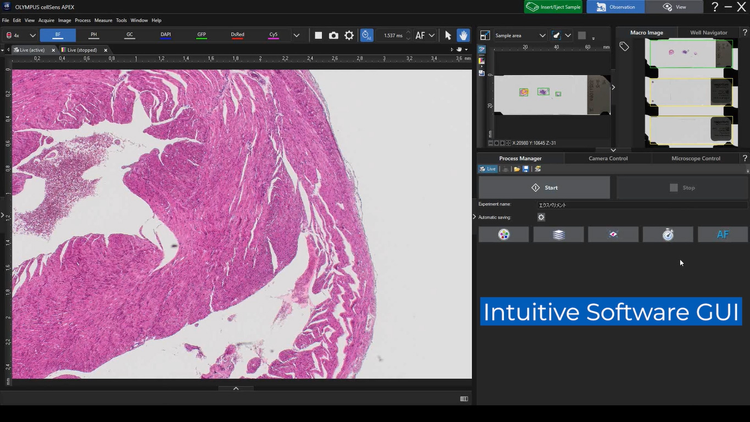Click the Insert/Eject Sample button
This screenshot has width=750, height=422.
point(554,7)
